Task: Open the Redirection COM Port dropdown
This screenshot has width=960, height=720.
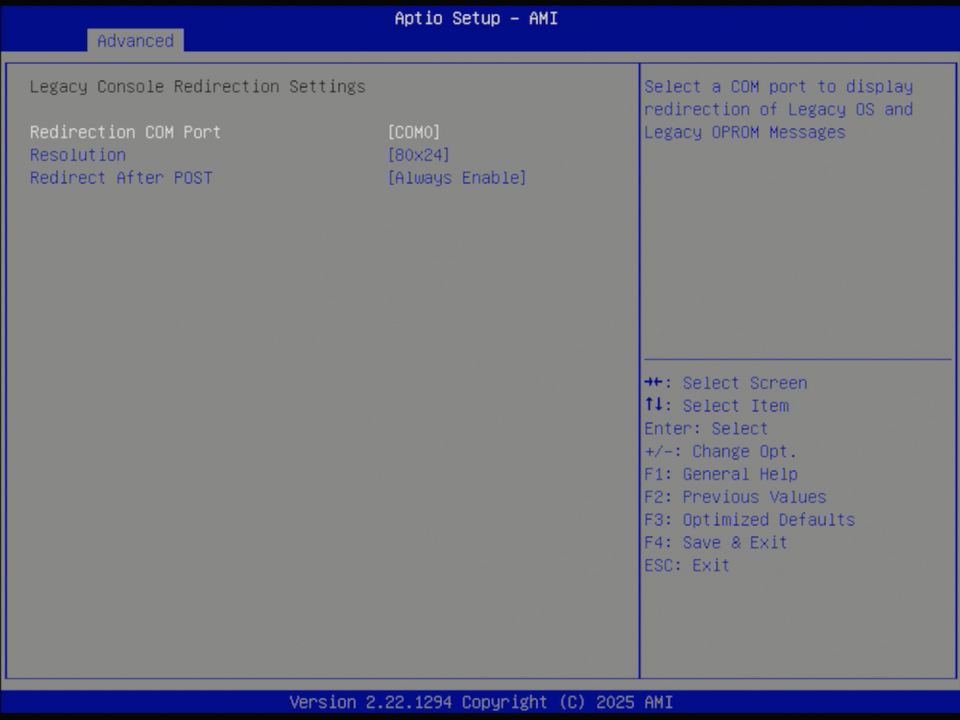Action: point(412,131)
